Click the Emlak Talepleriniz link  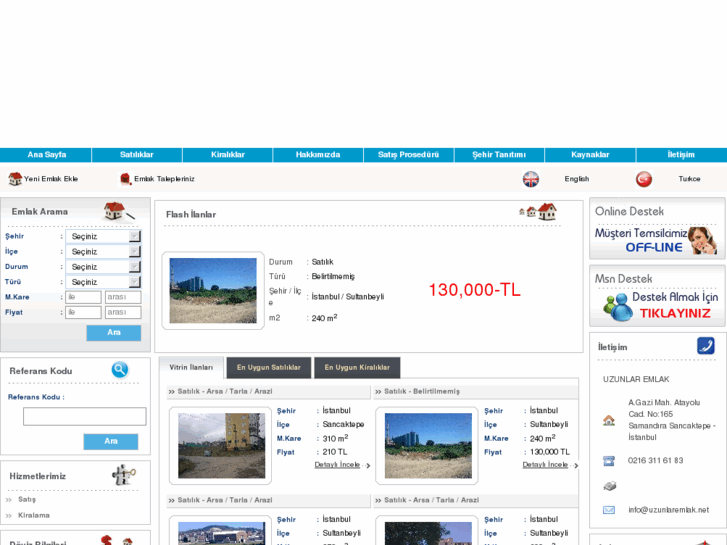pyautogui.click(x=164, y=179)
